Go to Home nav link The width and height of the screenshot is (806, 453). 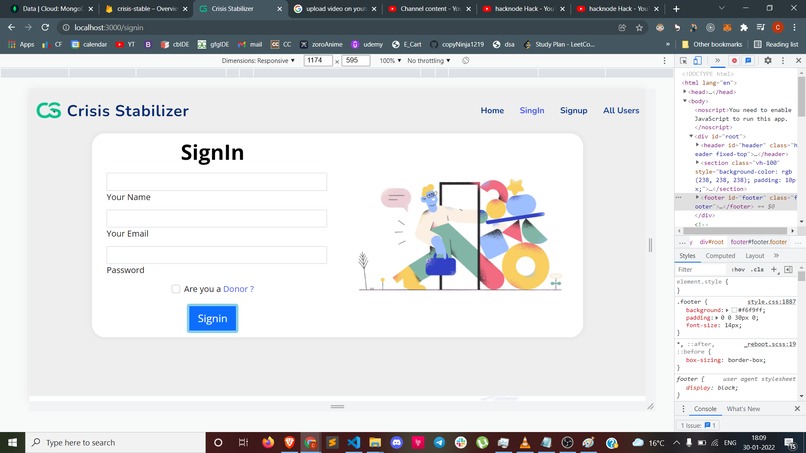(x=492, y=111)
